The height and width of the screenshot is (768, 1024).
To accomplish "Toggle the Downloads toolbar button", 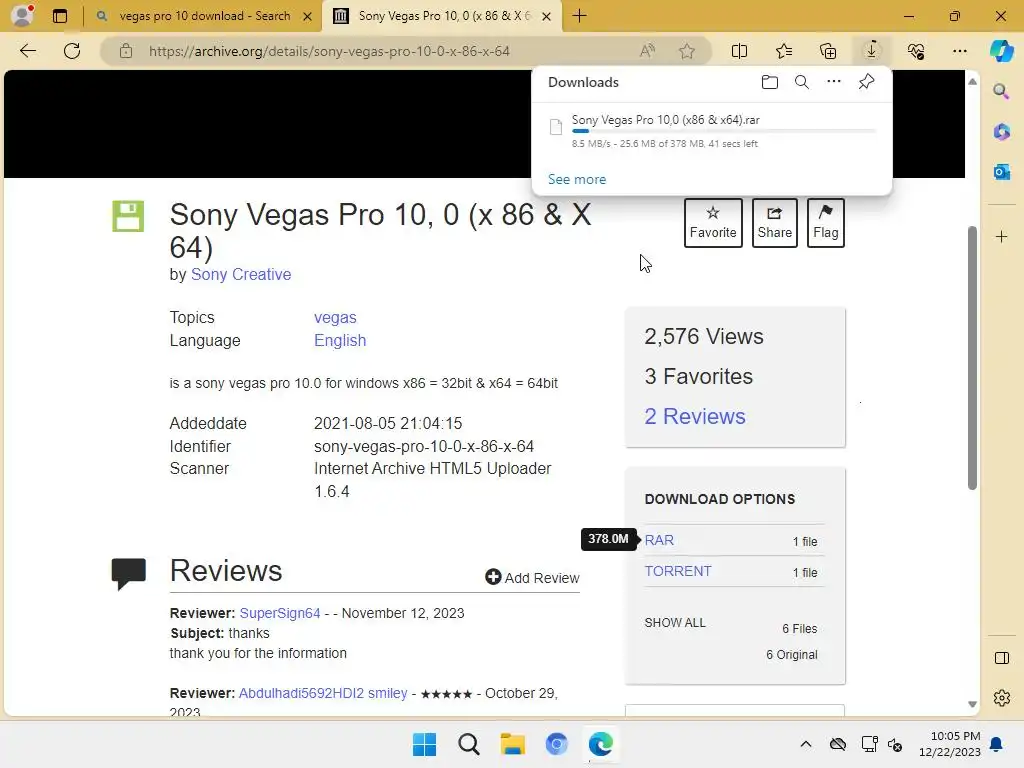I will click(872, 51).
